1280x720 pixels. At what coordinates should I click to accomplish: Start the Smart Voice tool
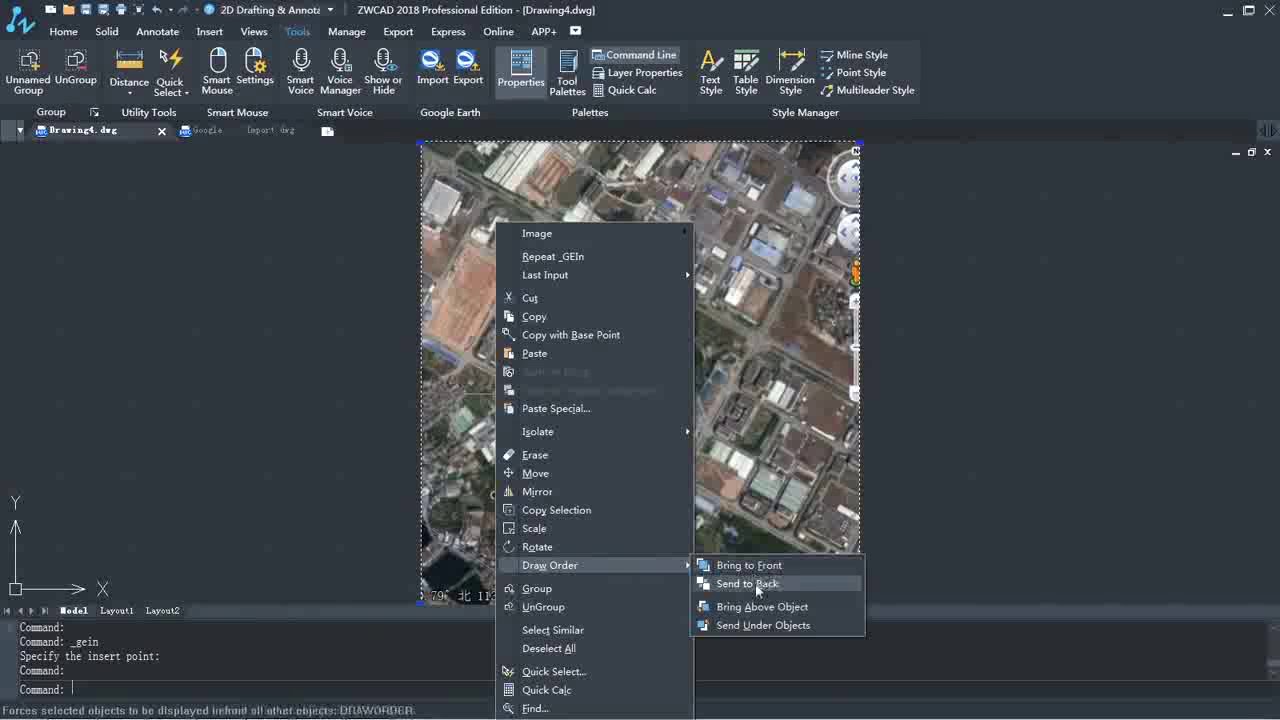(x=300, y=72)
